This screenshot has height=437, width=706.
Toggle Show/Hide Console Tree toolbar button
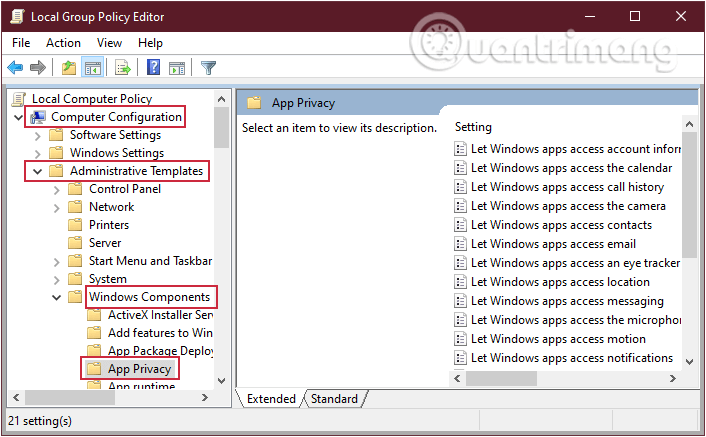click(92, 68)
